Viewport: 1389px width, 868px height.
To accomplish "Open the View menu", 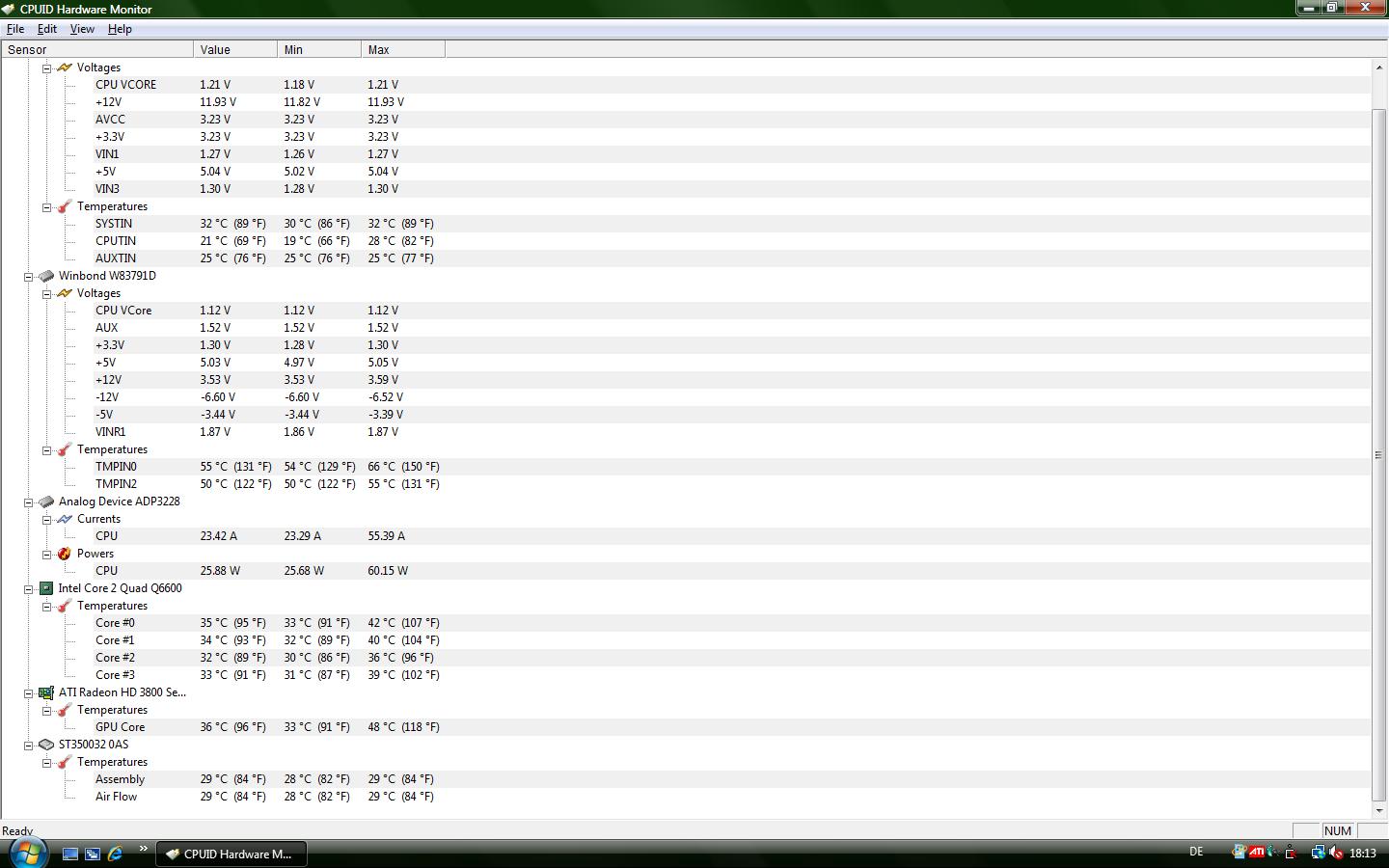I will (x=82, y=29).
